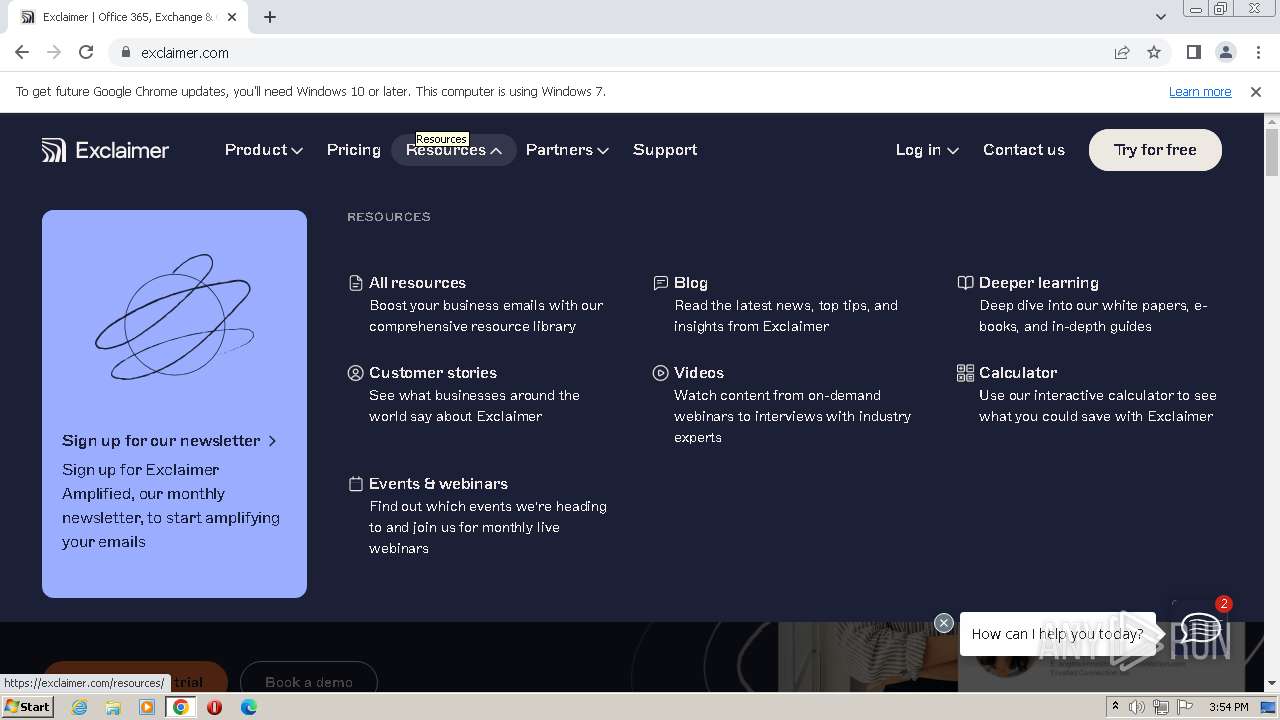
Task: Expand the Log in dropdown
Action: pos(927,150)
